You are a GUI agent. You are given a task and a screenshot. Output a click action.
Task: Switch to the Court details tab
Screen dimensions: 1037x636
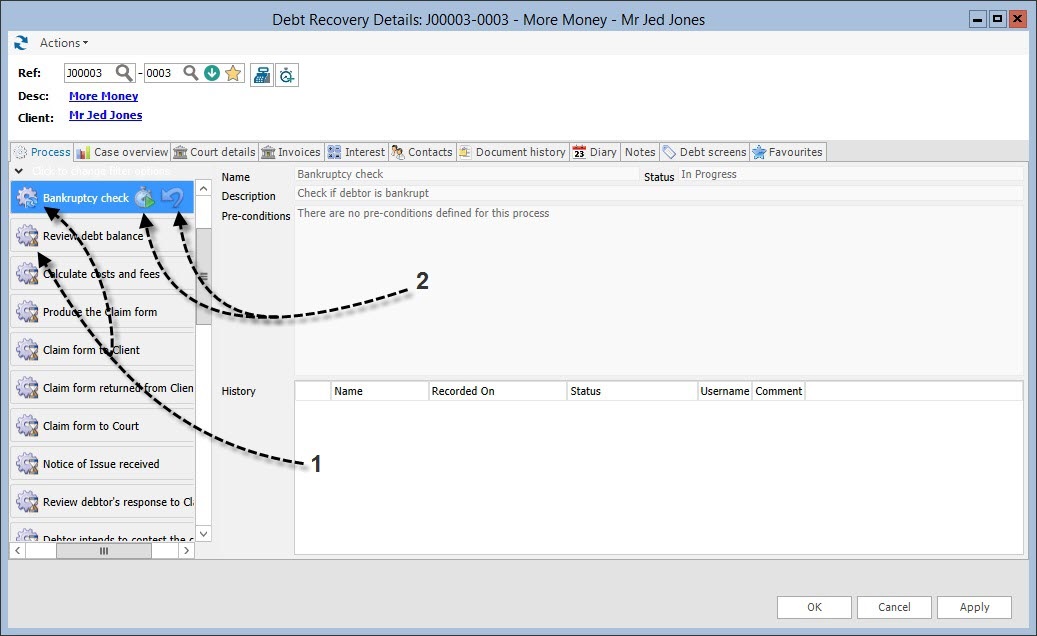214,152
